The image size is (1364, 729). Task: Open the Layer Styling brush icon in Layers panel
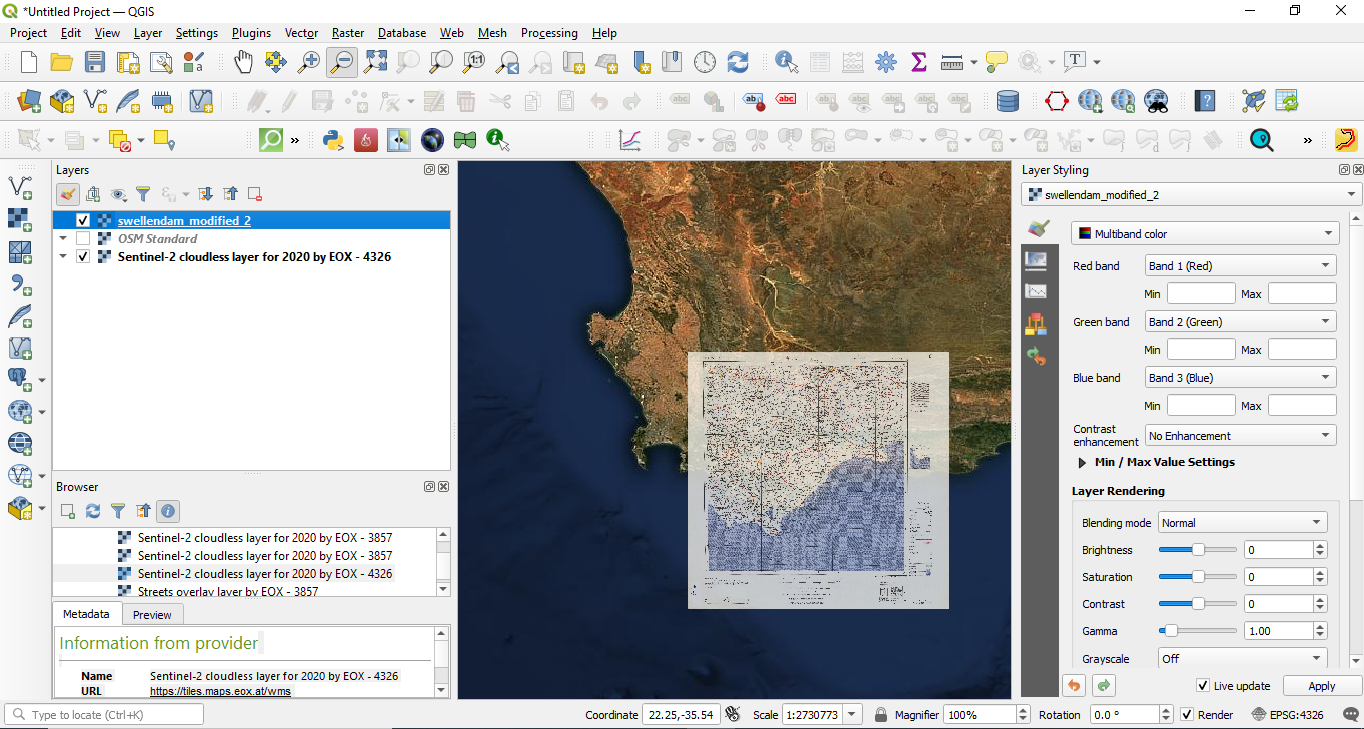click(x=68, y=194)
